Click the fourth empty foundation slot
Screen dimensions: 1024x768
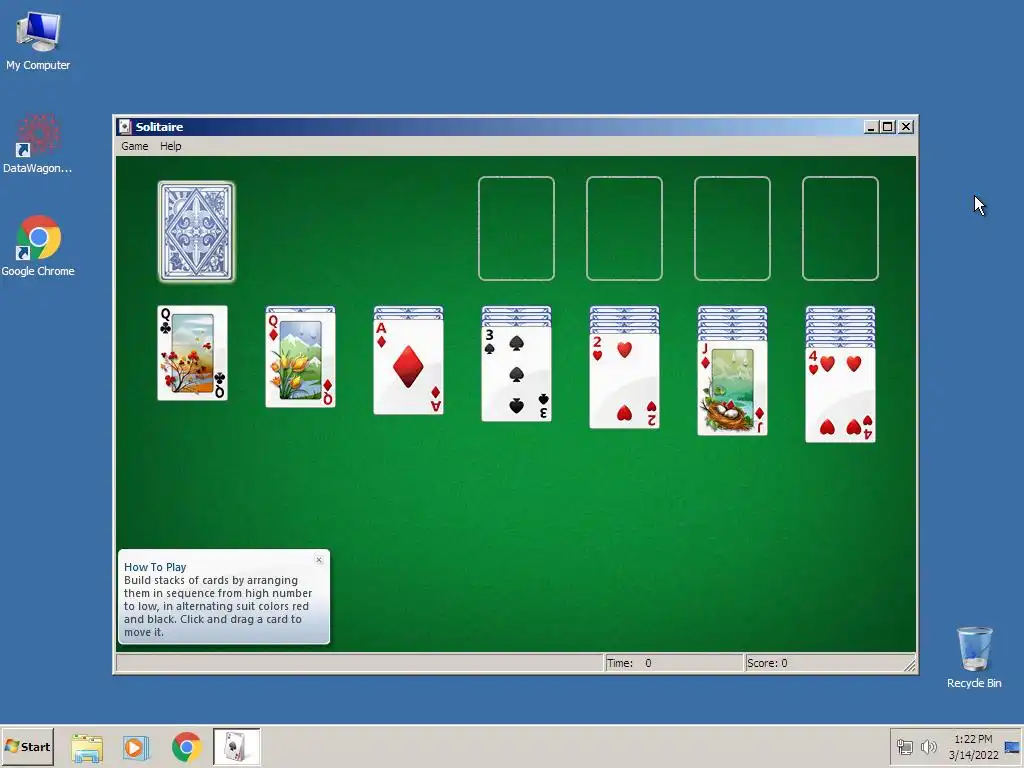coord(840,229)
